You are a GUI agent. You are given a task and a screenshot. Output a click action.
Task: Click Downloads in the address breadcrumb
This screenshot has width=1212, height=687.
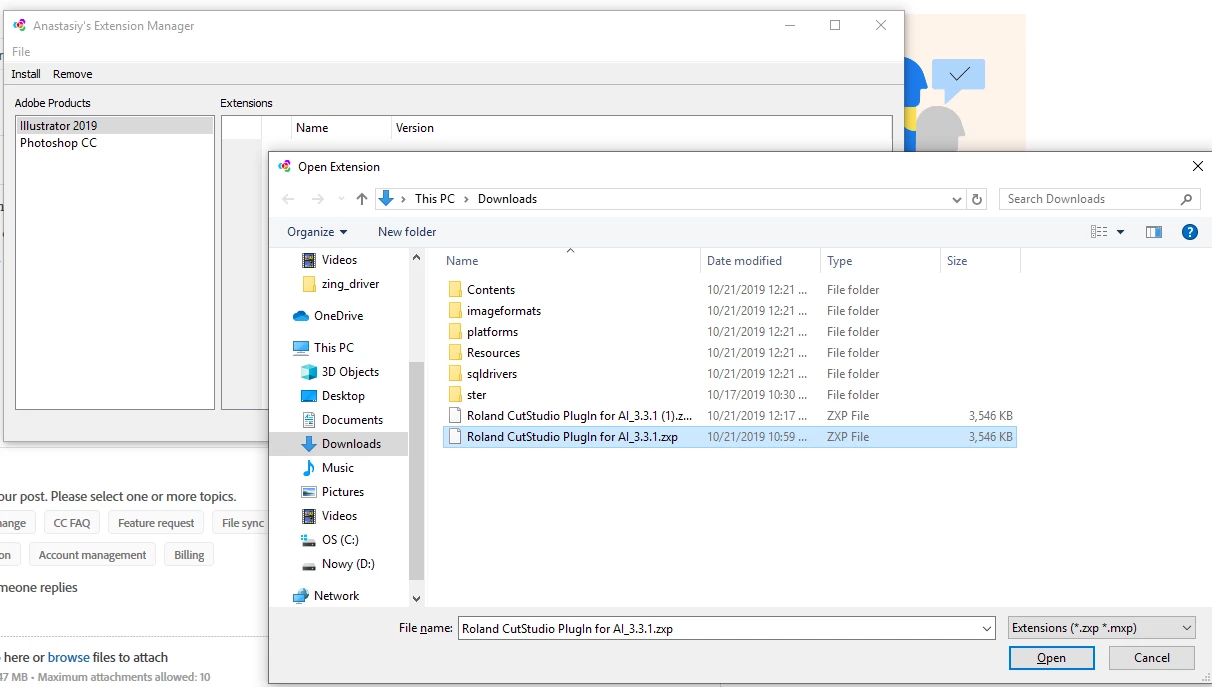(507, 199)
